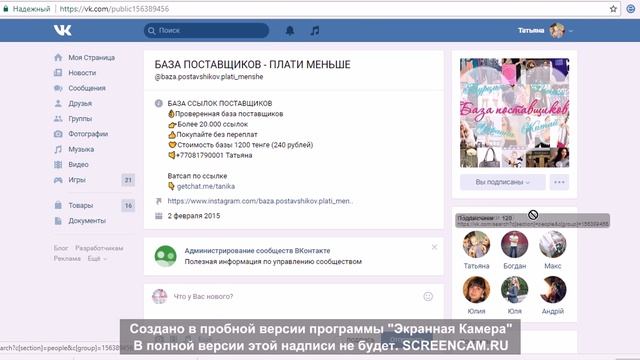Click the newspaper icon beside Новости
The height and width of the screenshot is (360, 640).
click(58, 73)
